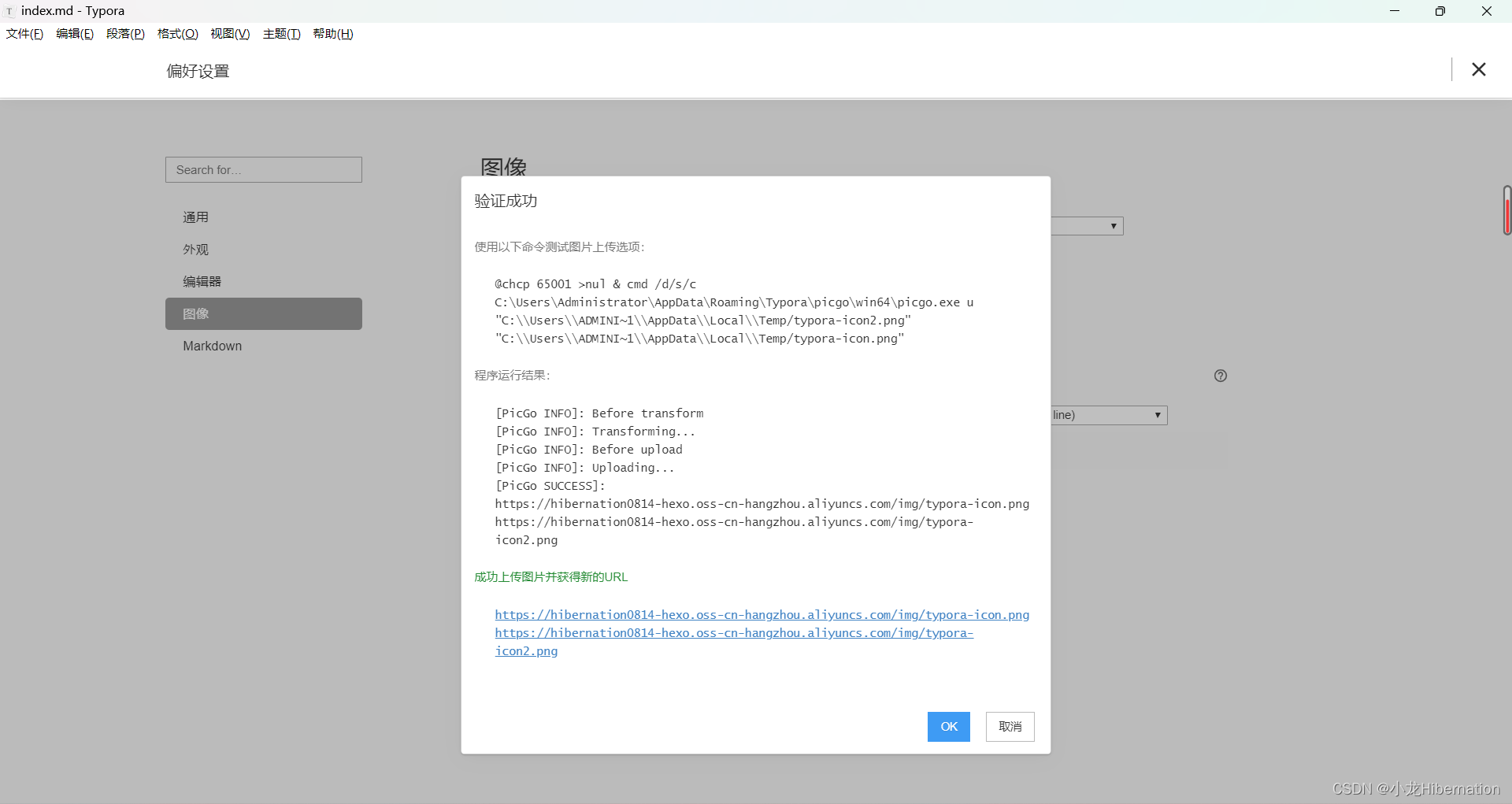Select the 图像 settings section

[x=197, y=313]
